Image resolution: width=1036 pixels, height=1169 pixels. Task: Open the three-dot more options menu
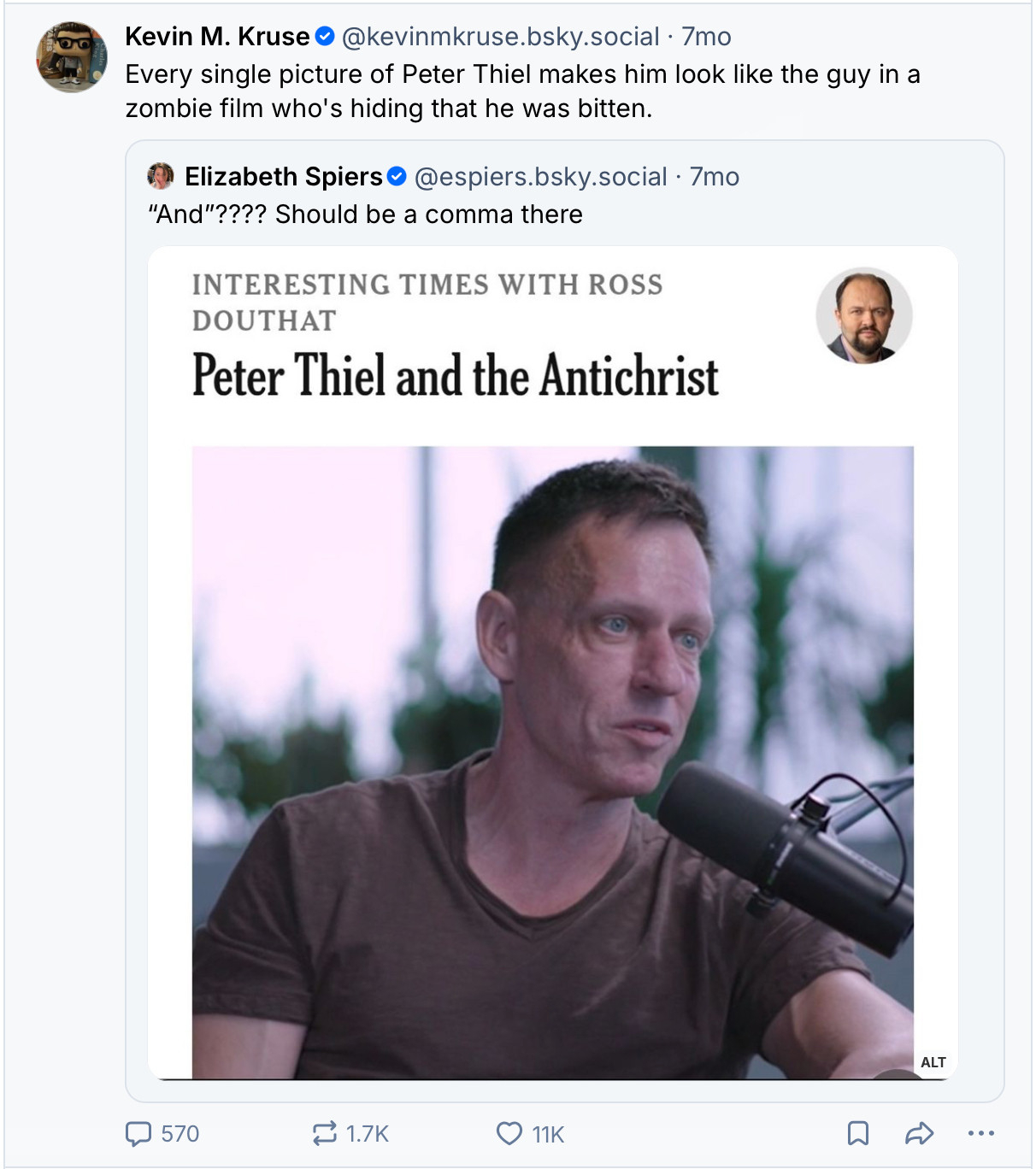pyautogui.click(x=980, y=1134)
